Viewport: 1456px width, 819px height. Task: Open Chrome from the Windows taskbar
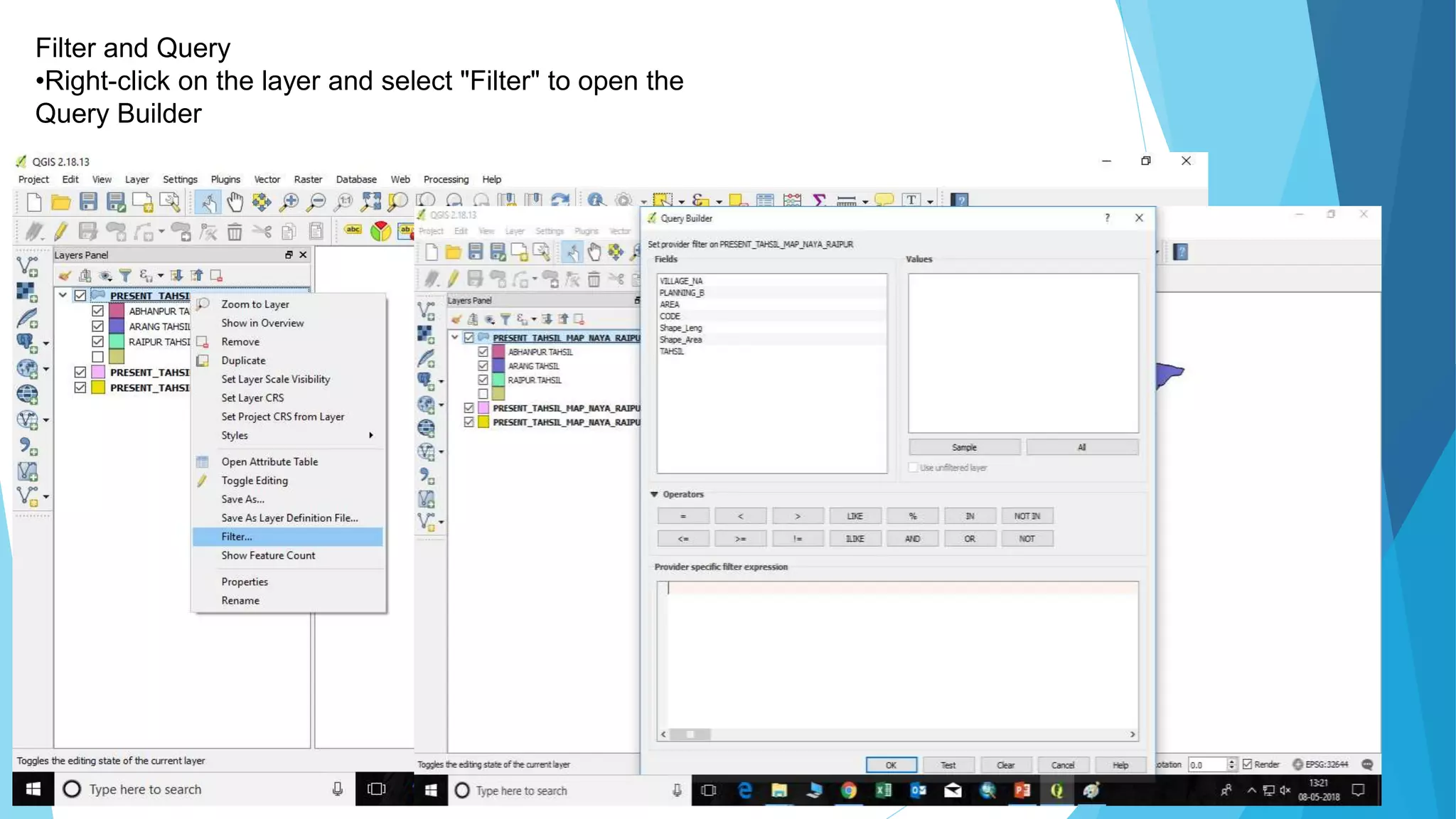pyautogui.click(x=848, y=791)
